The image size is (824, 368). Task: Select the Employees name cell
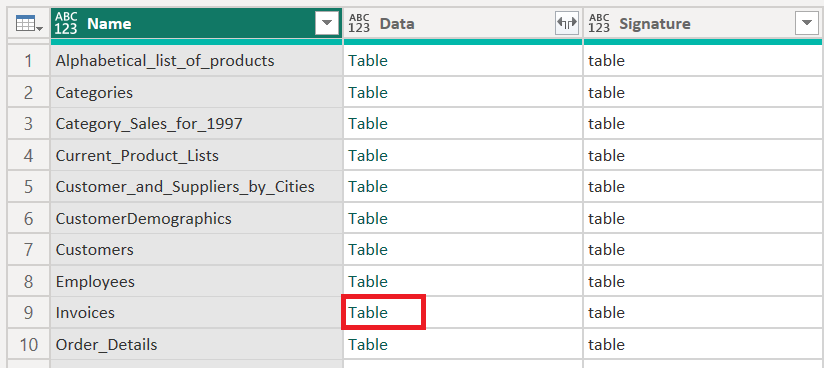pyautogui.click(x=197, y=281)
